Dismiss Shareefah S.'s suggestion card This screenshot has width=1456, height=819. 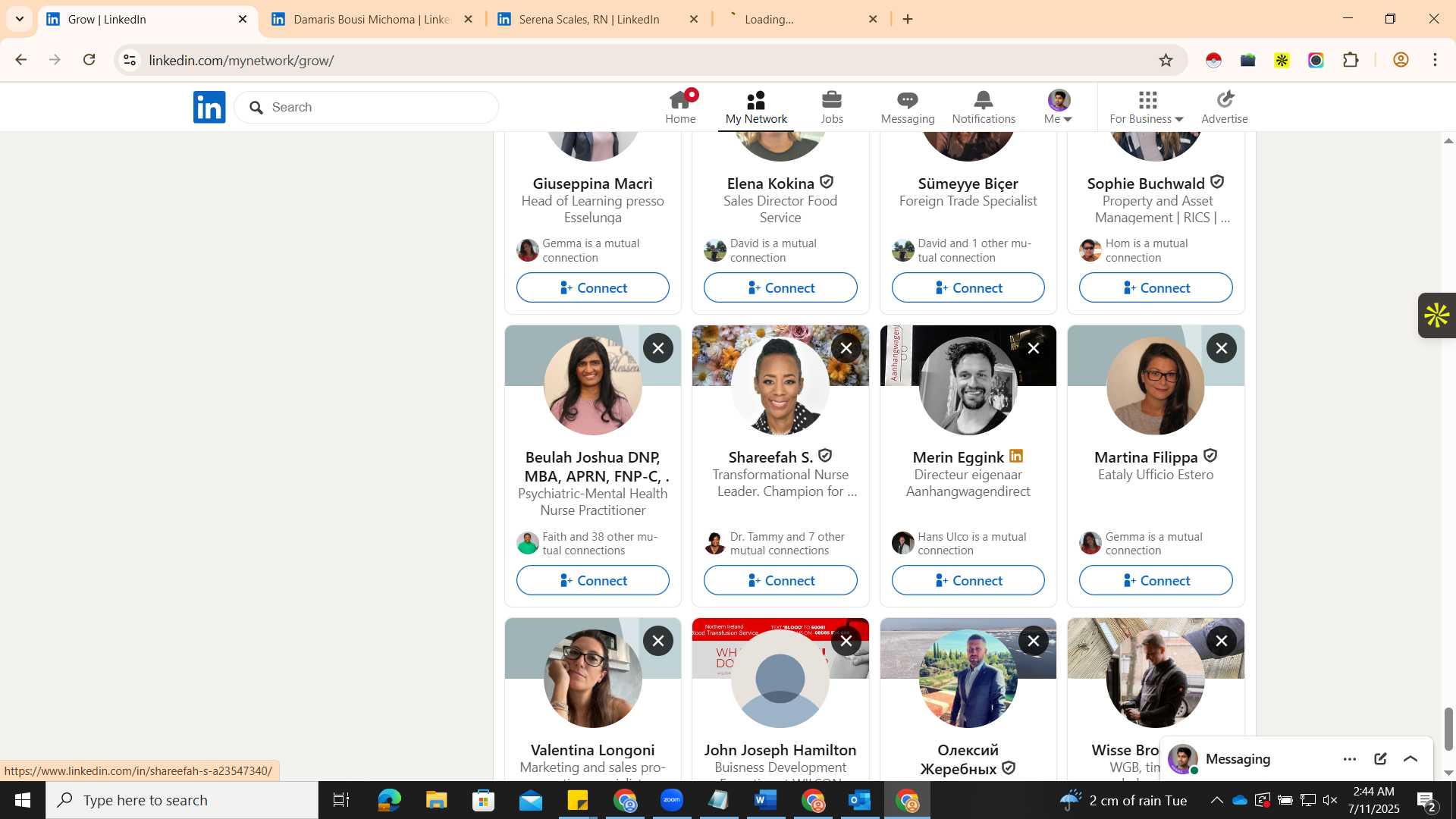(846, 348)
